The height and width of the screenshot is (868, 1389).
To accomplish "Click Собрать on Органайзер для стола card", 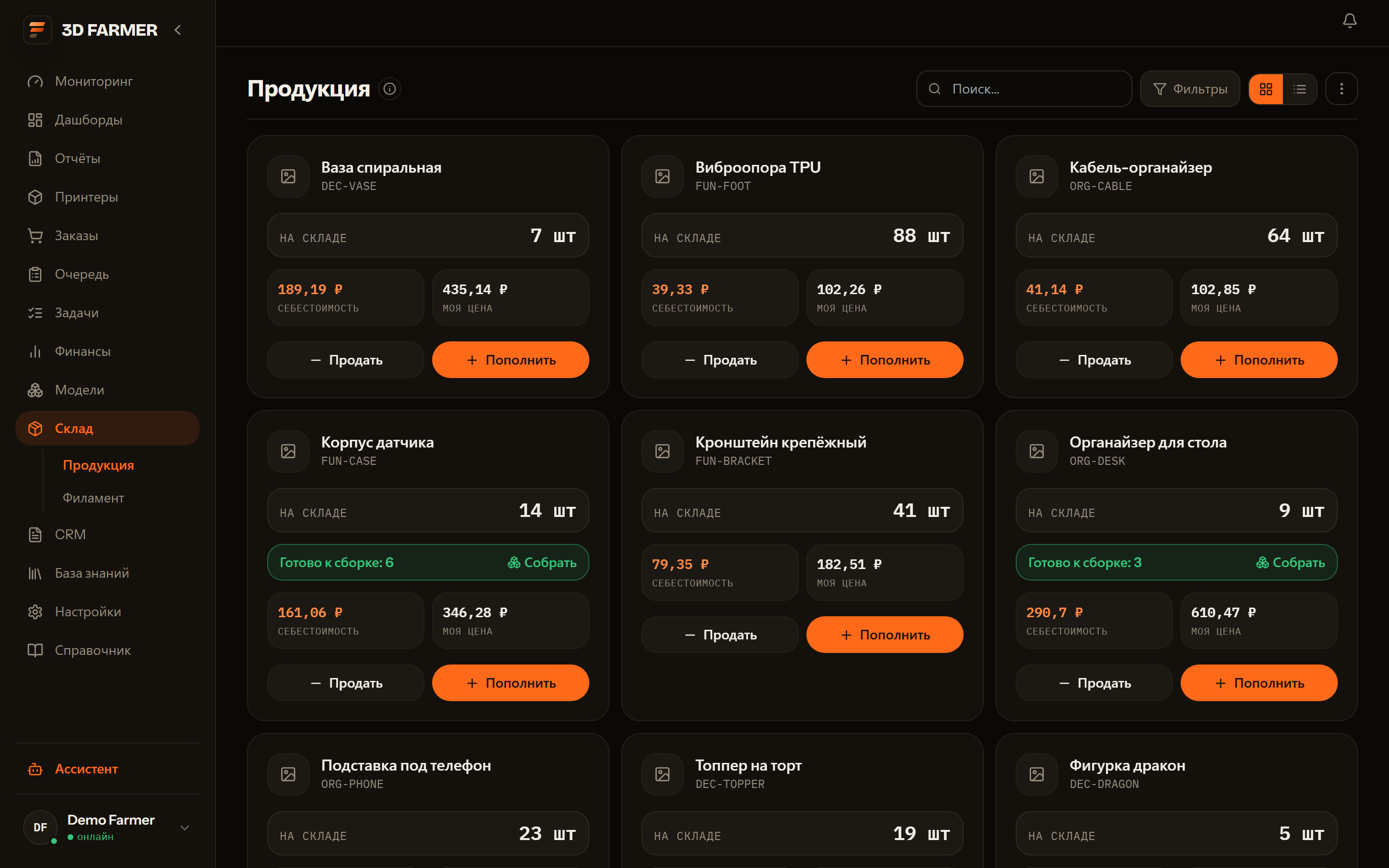I will click(1291, 563).
